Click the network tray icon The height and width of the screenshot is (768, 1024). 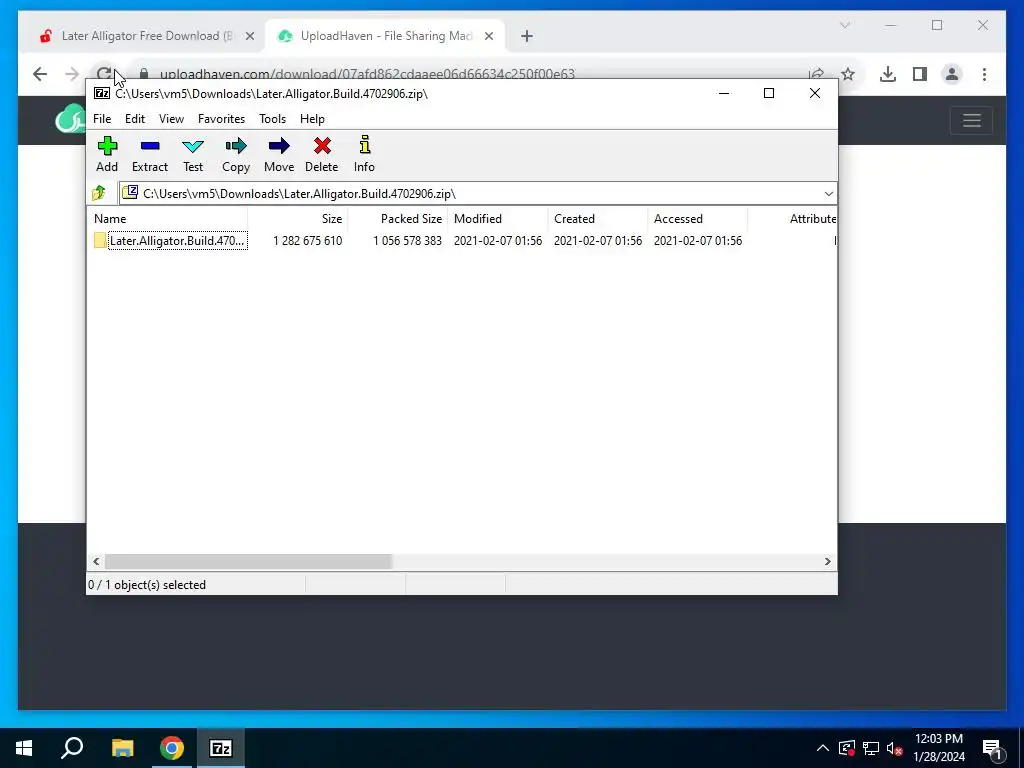tap(871, 748)
